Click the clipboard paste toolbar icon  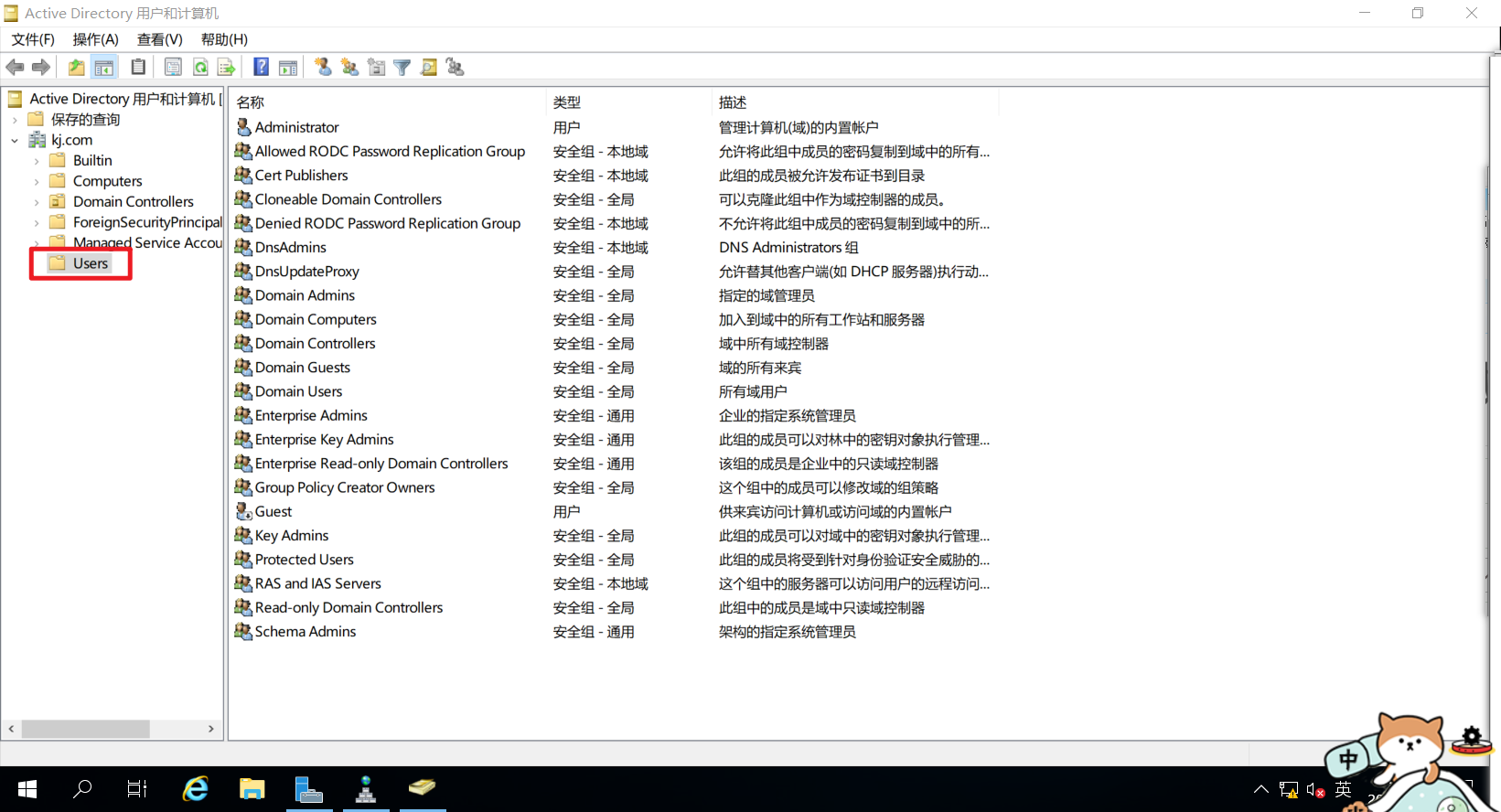pos(138,67)
